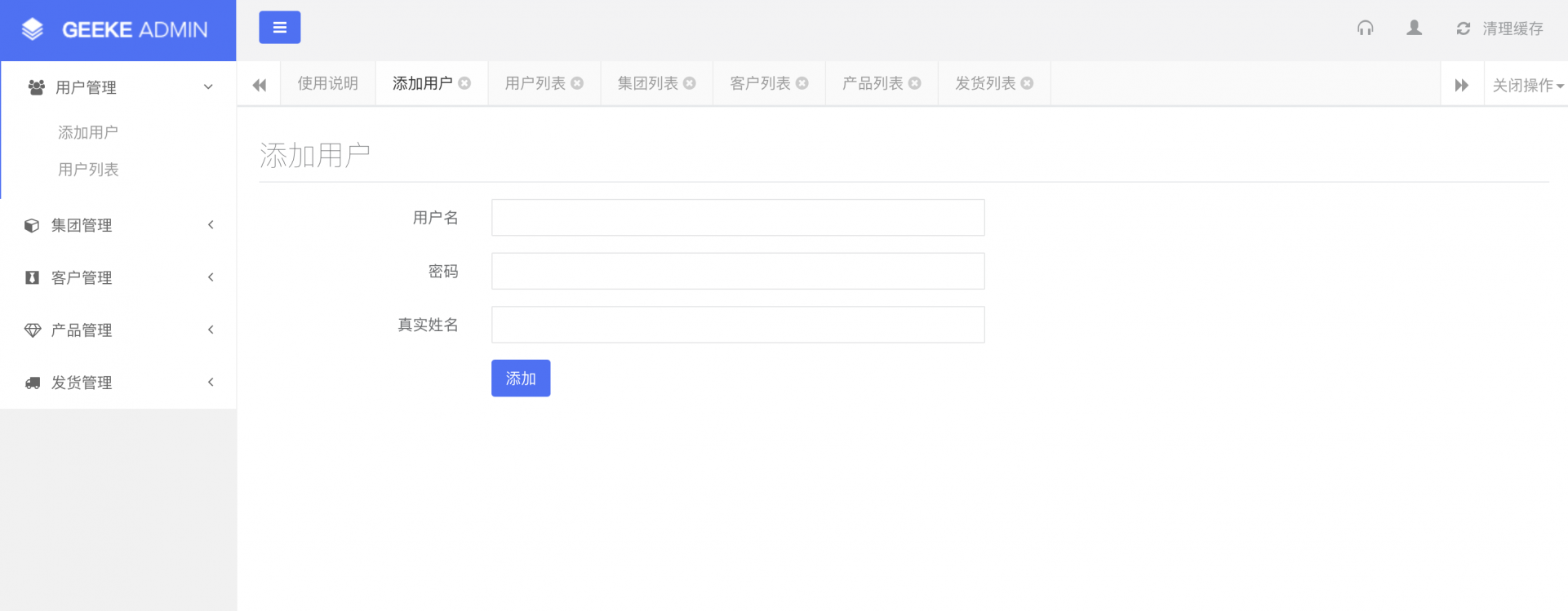Open 添加用户 in the sidebar
This screenshot has width=1568, height=611.
click(88, 132)
